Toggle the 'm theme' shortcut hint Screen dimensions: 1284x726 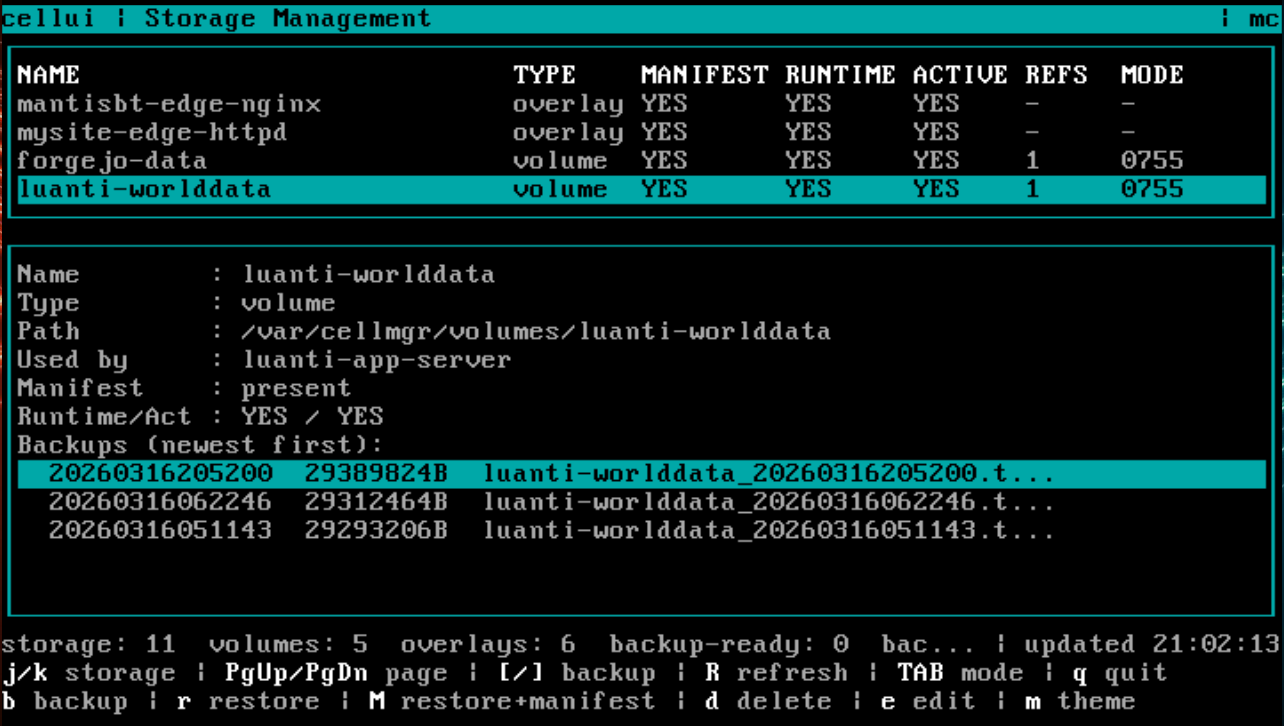(x=1080, y=701)
